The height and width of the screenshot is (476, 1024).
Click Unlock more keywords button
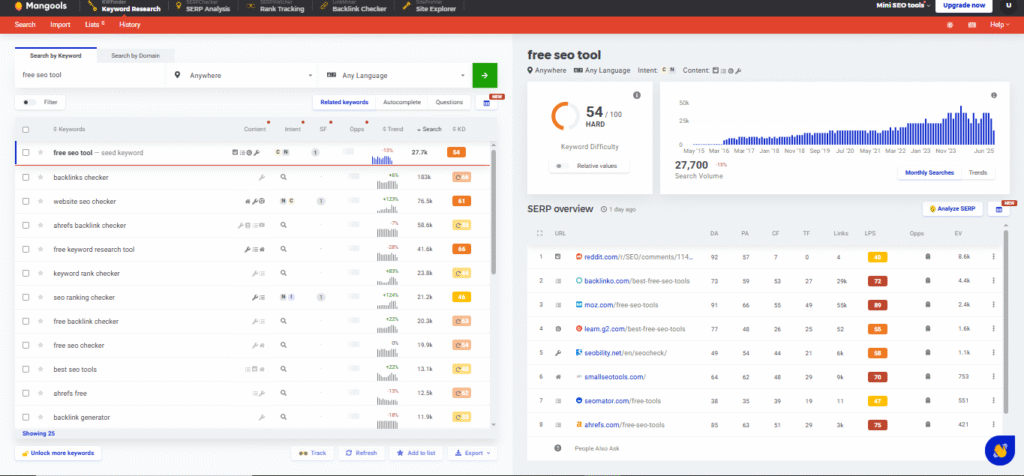tap(57, 452)
